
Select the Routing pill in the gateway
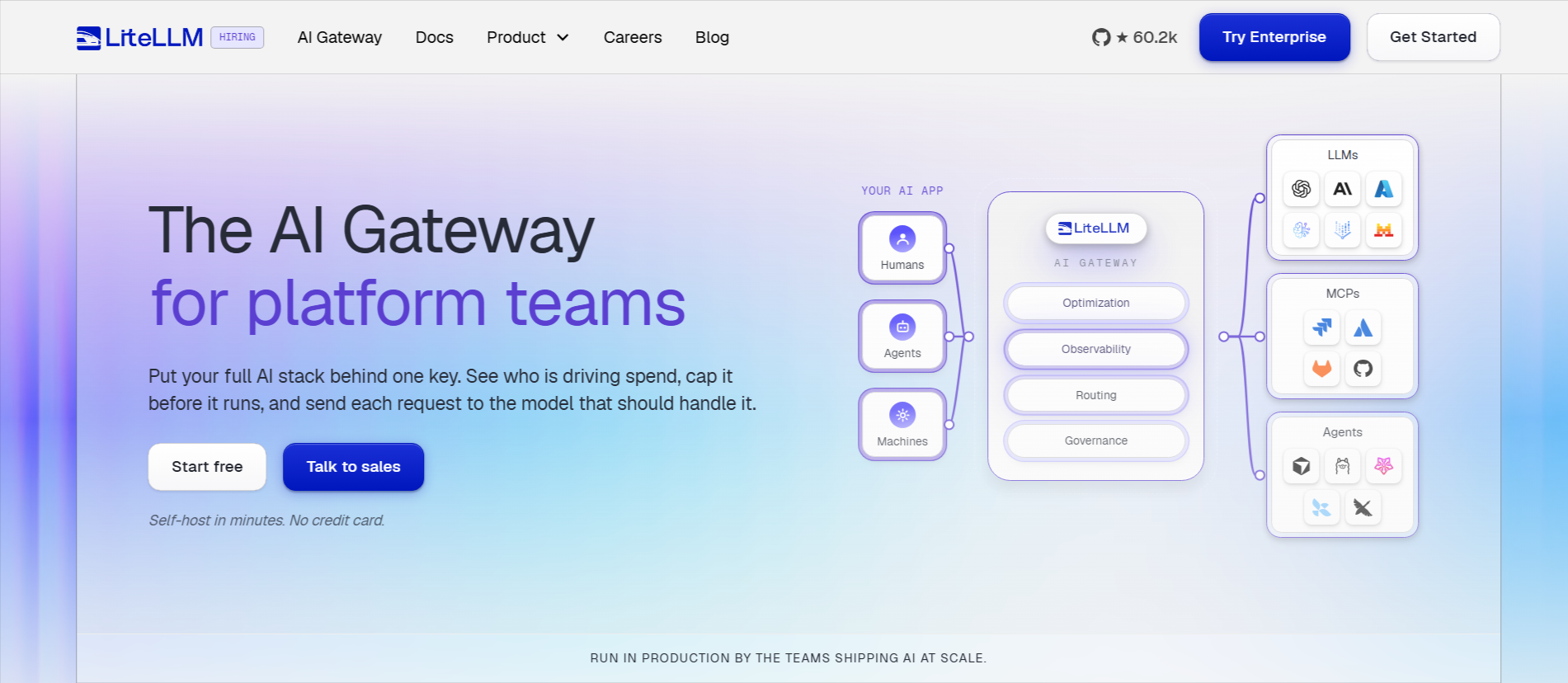(1096, 395)
